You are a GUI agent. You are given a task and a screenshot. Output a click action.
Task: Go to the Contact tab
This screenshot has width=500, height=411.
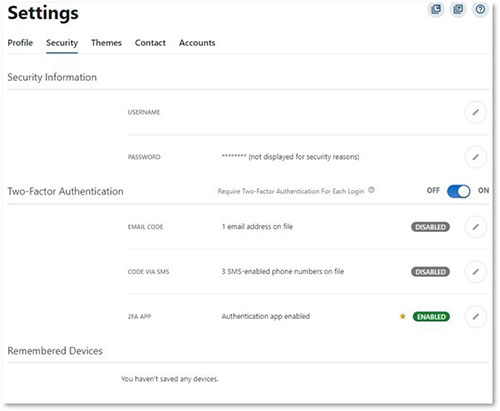point(150,43)
